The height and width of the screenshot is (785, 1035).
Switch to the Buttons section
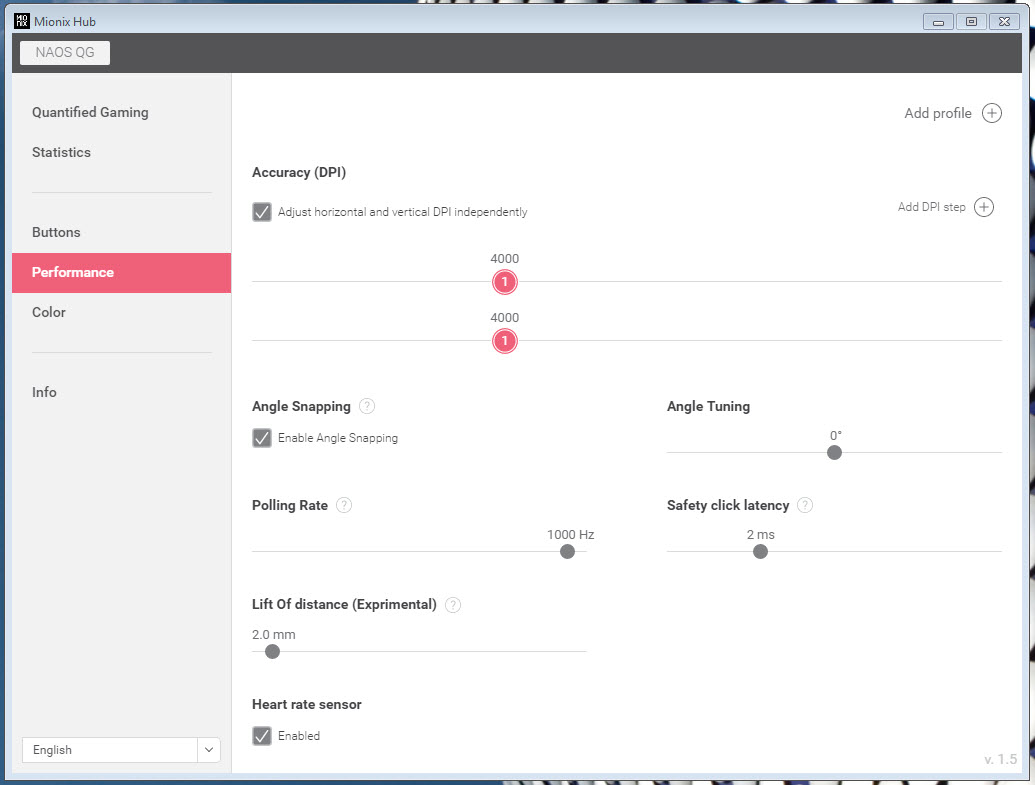pos(56,232)
